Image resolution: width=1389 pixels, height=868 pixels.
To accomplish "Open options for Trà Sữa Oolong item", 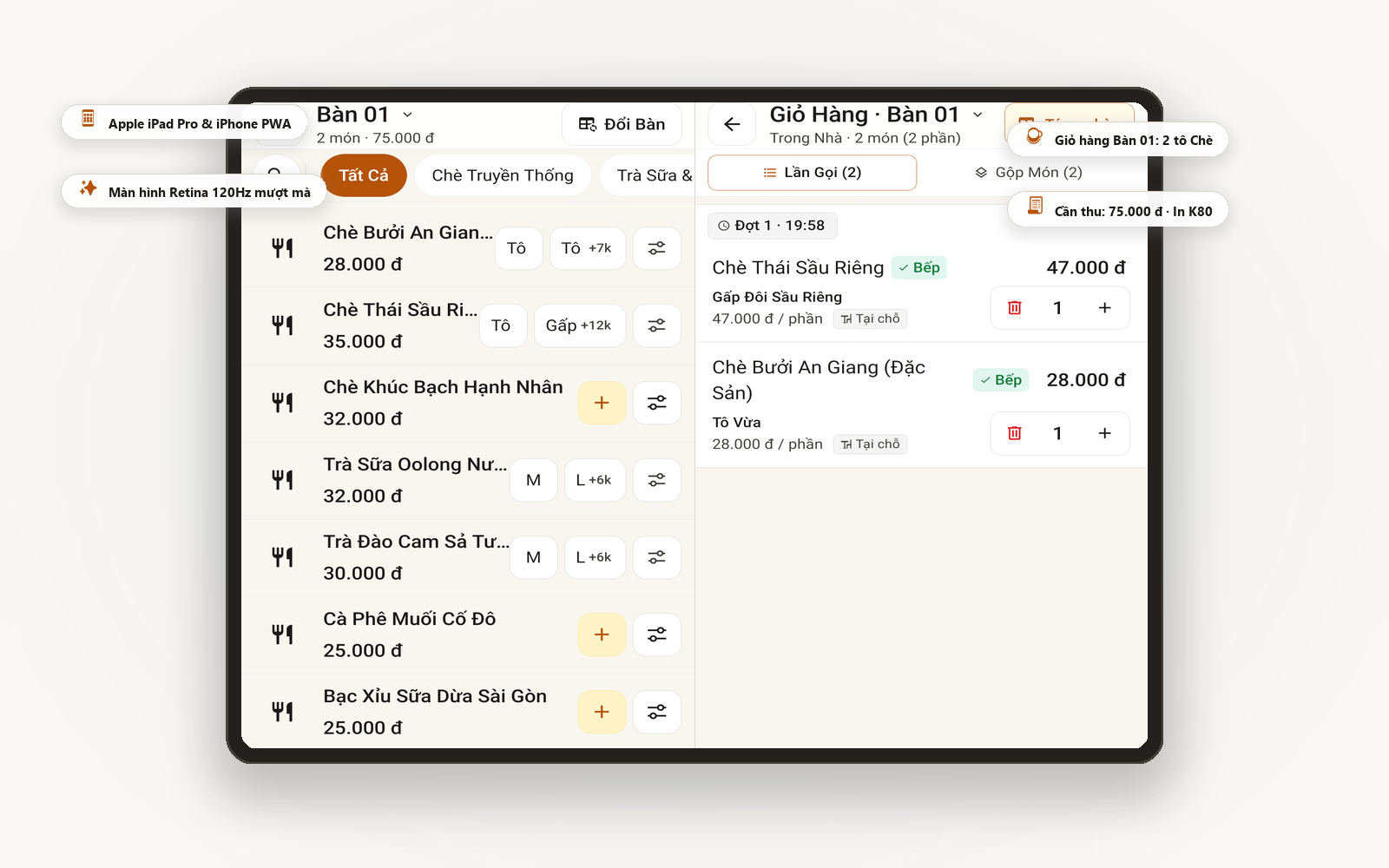I will 656,480.
